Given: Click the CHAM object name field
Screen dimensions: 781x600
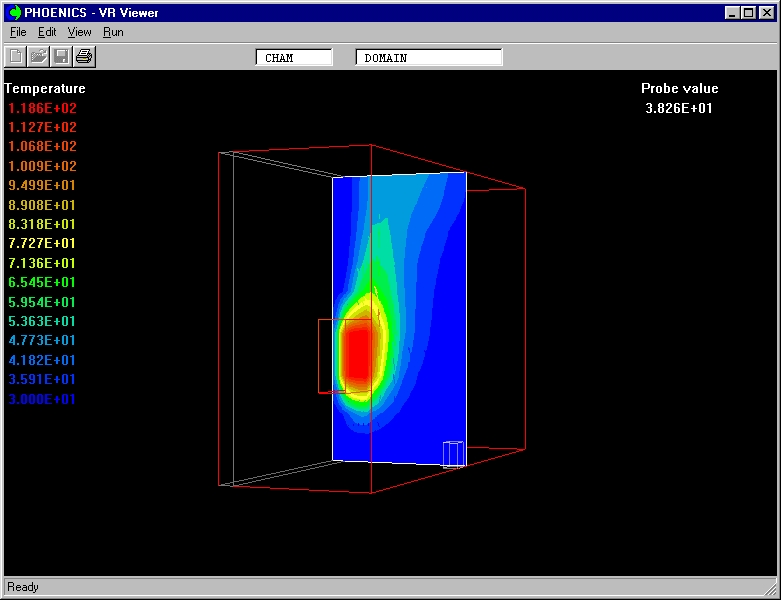Looking at the screenshot, I should (x=294, y=58).
